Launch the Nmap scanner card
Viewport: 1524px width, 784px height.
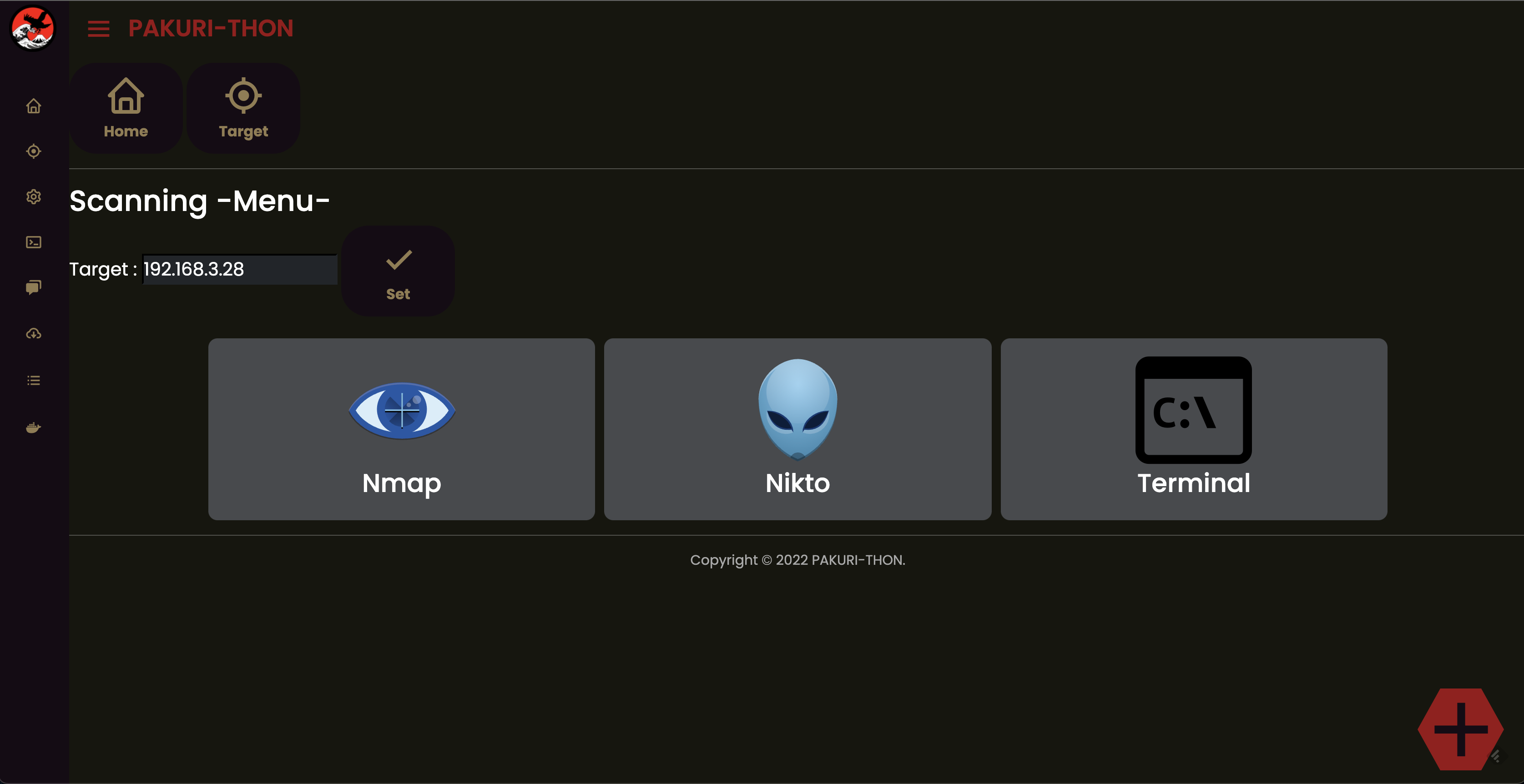(x=402, y=429)
